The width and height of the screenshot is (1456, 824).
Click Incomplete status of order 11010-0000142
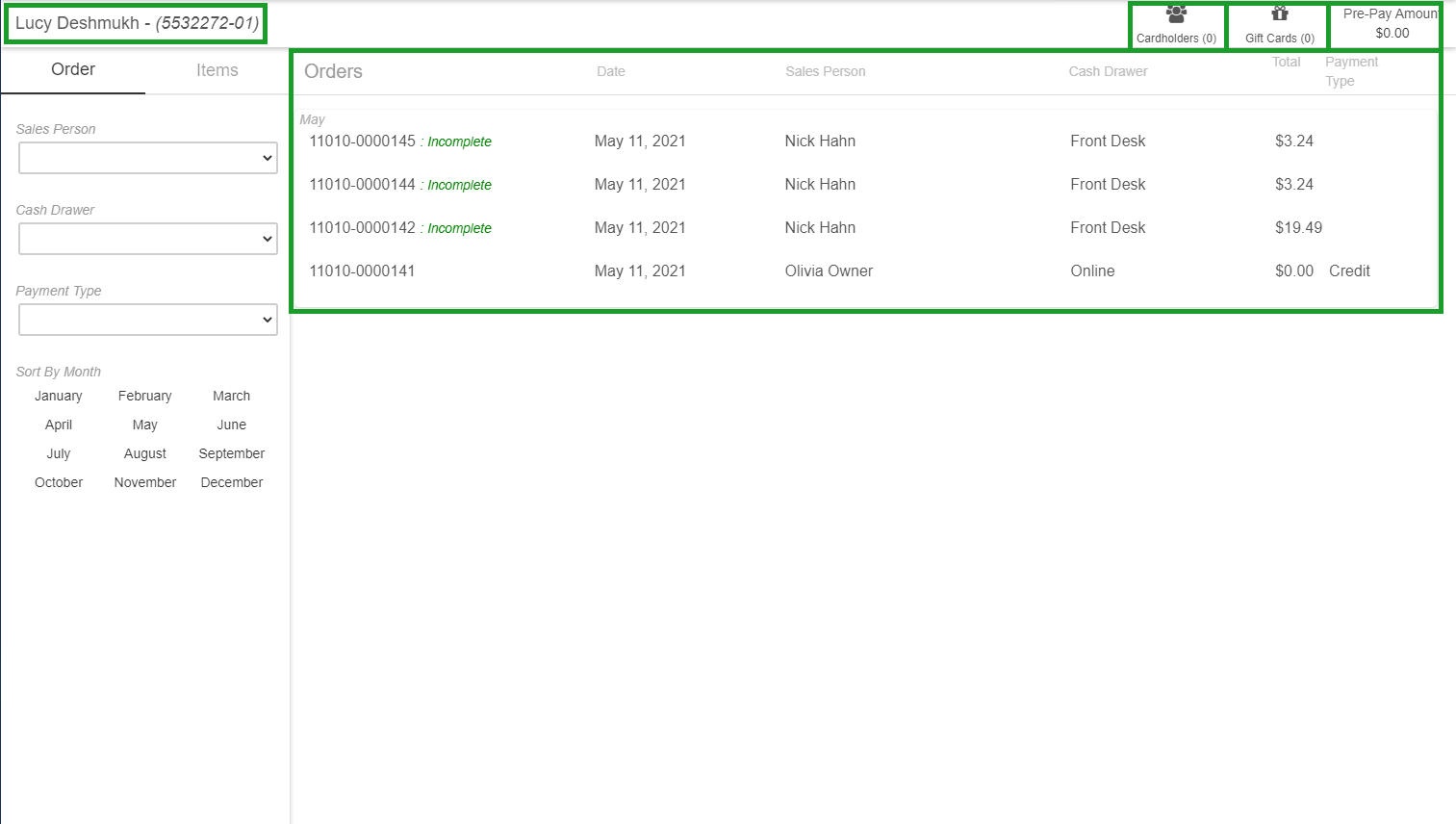click(459, 228)
